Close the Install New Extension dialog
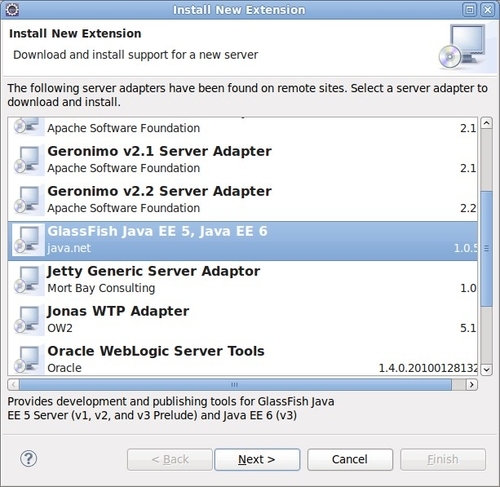This screenshot has width=500, height=487. tap(487, 10)
